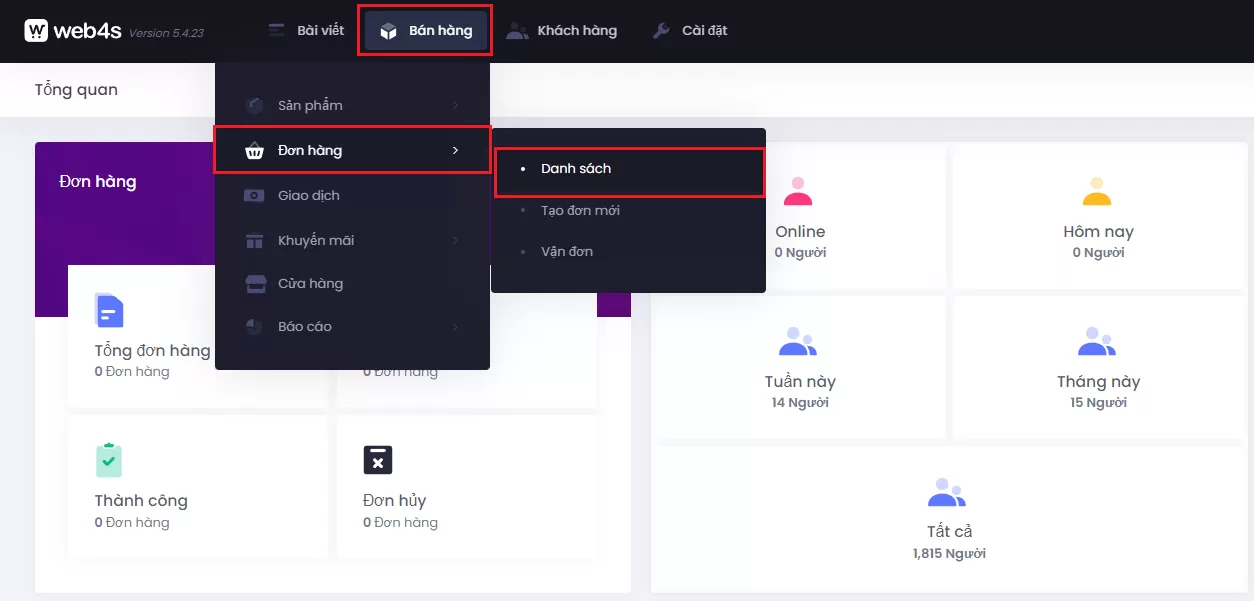Expand the Báo cáo submenu arrow
The height and width of the screenshot is (601, 1254).
455,327
